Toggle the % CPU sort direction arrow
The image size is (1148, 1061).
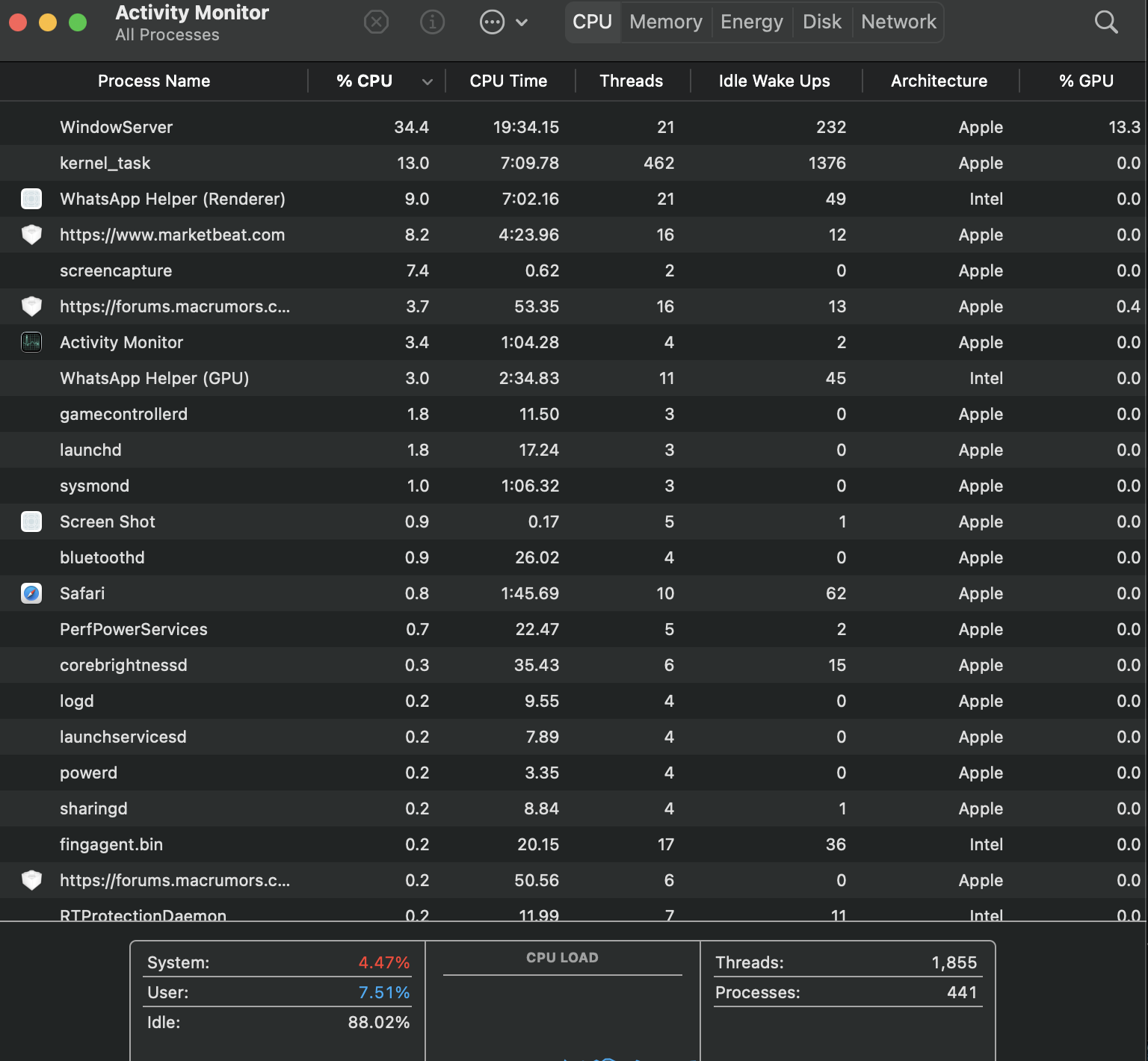tap(428, 81)
